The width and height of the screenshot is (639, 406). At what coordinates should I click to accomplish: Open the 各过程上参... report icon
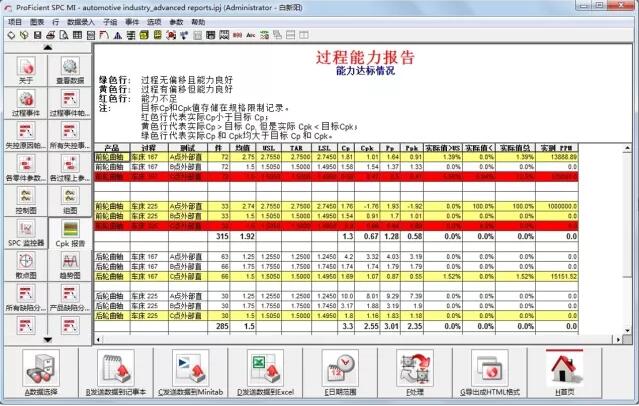(x=70, y=168)
